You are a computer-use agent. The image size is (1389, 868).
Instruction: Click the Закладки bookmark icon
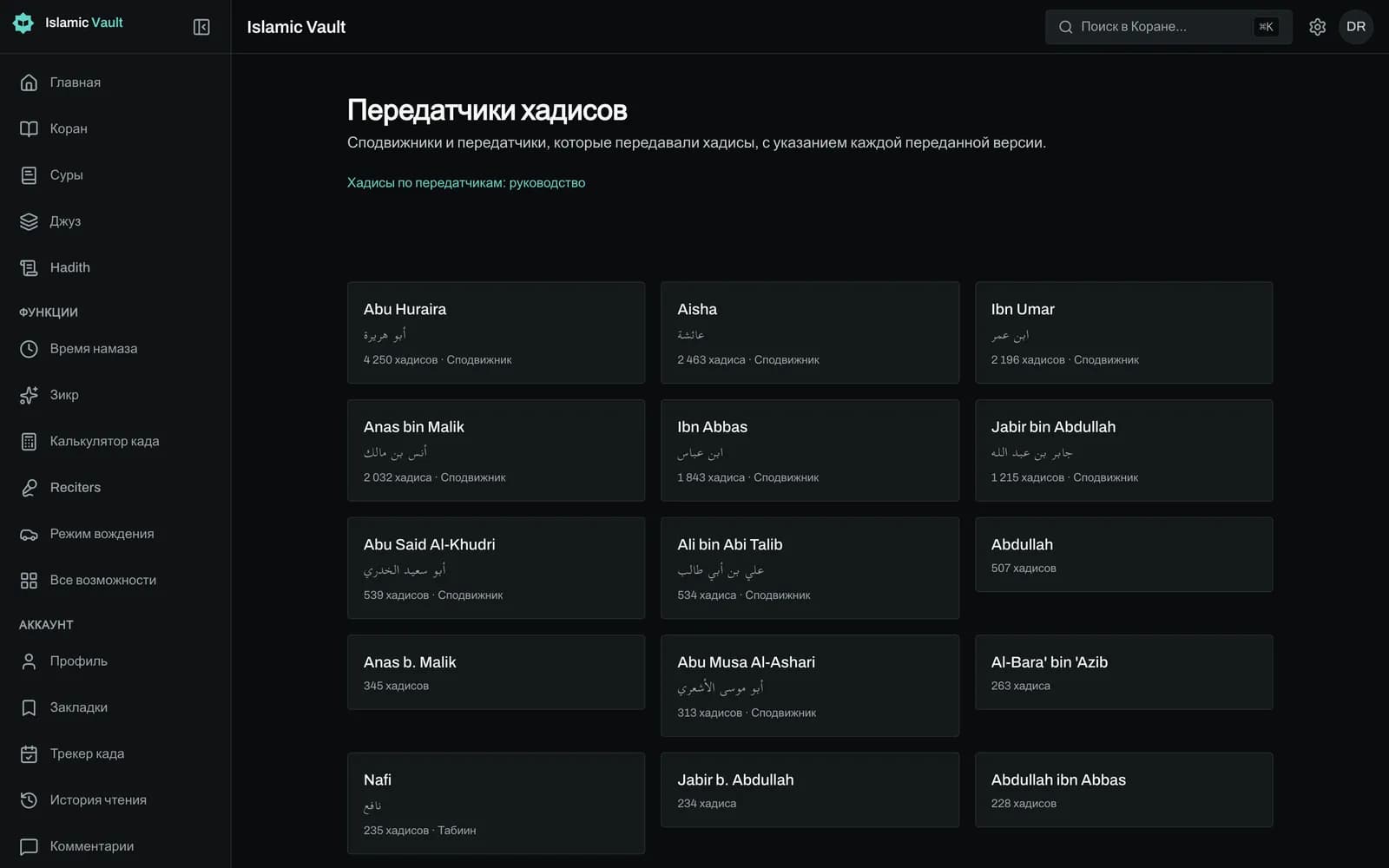29,707
